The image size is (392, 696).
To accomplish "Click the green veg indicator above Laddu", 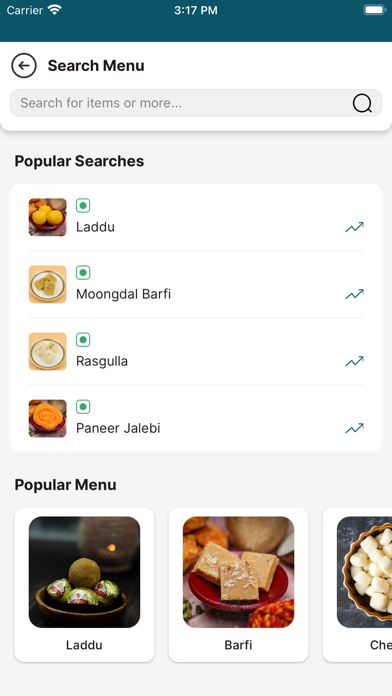I will point(83,206).
